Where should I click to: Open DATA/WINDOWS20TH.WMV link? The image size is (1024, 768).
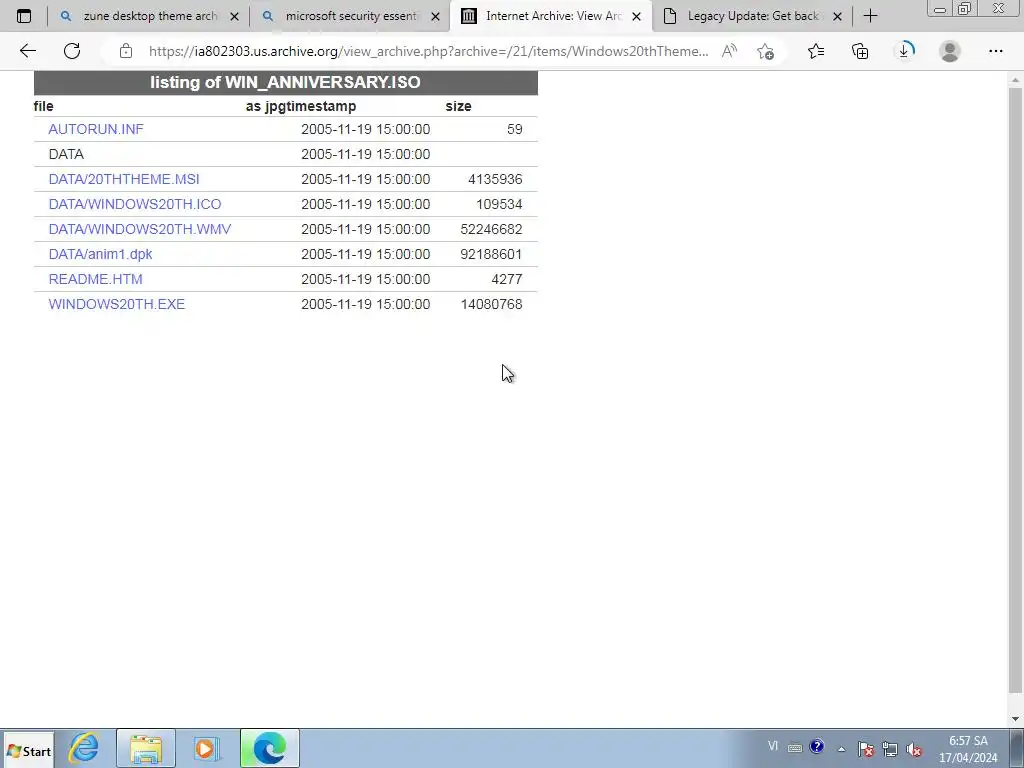[140, 229]
